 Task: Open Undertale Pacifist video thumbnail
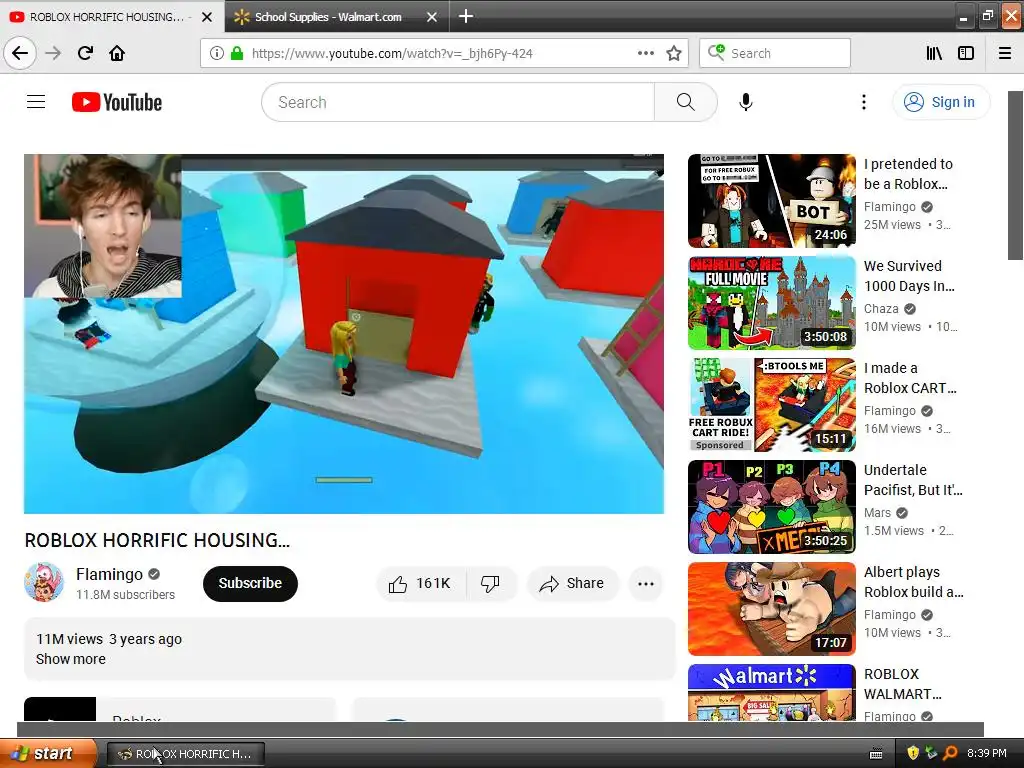tap(771, 507)
